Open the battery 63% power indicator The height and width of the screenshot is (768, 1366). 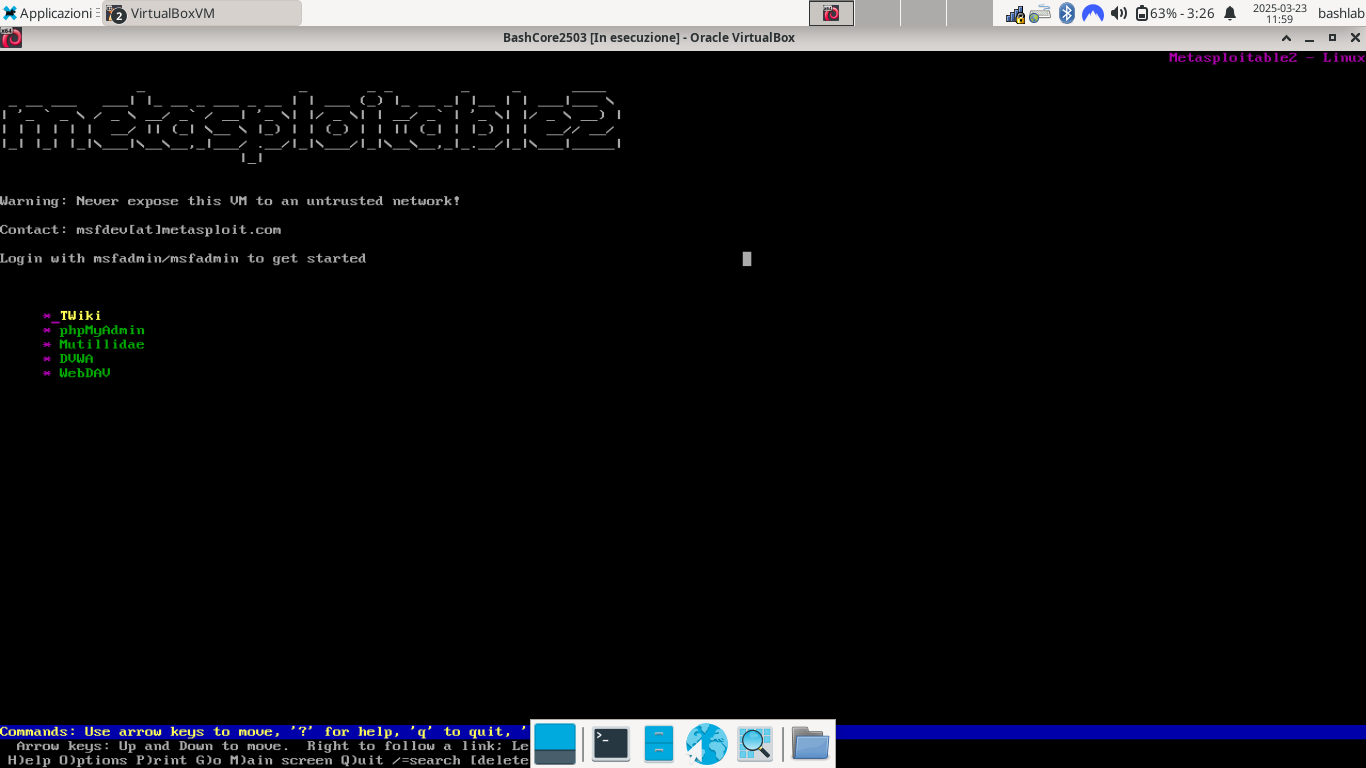1175,13
